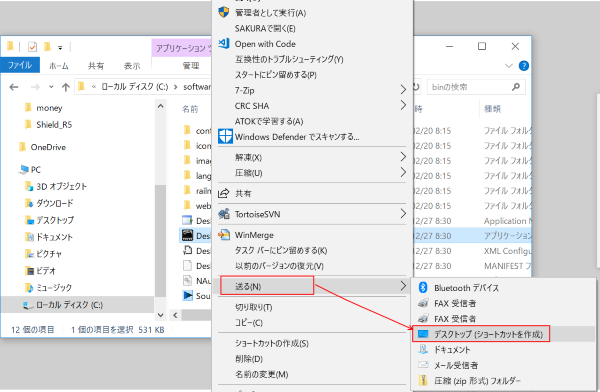Expand the 圧縮(U) submenu arrow
Image resolution: width=600 pixels, height=392 pixels.
(403, 172)
